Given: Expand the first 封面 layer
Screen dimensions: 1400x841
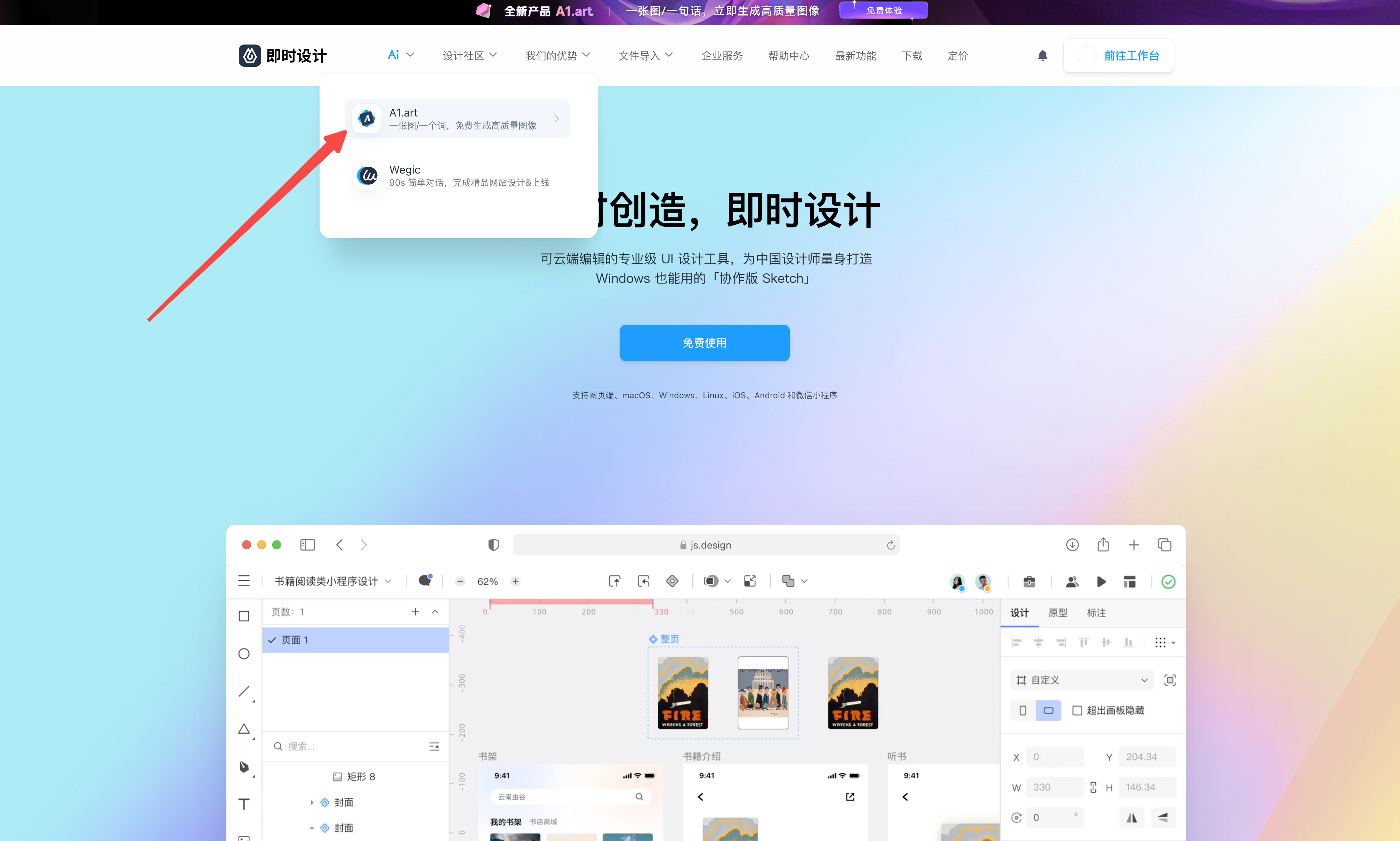Looking at the screenshot, I should click(312, 802).
